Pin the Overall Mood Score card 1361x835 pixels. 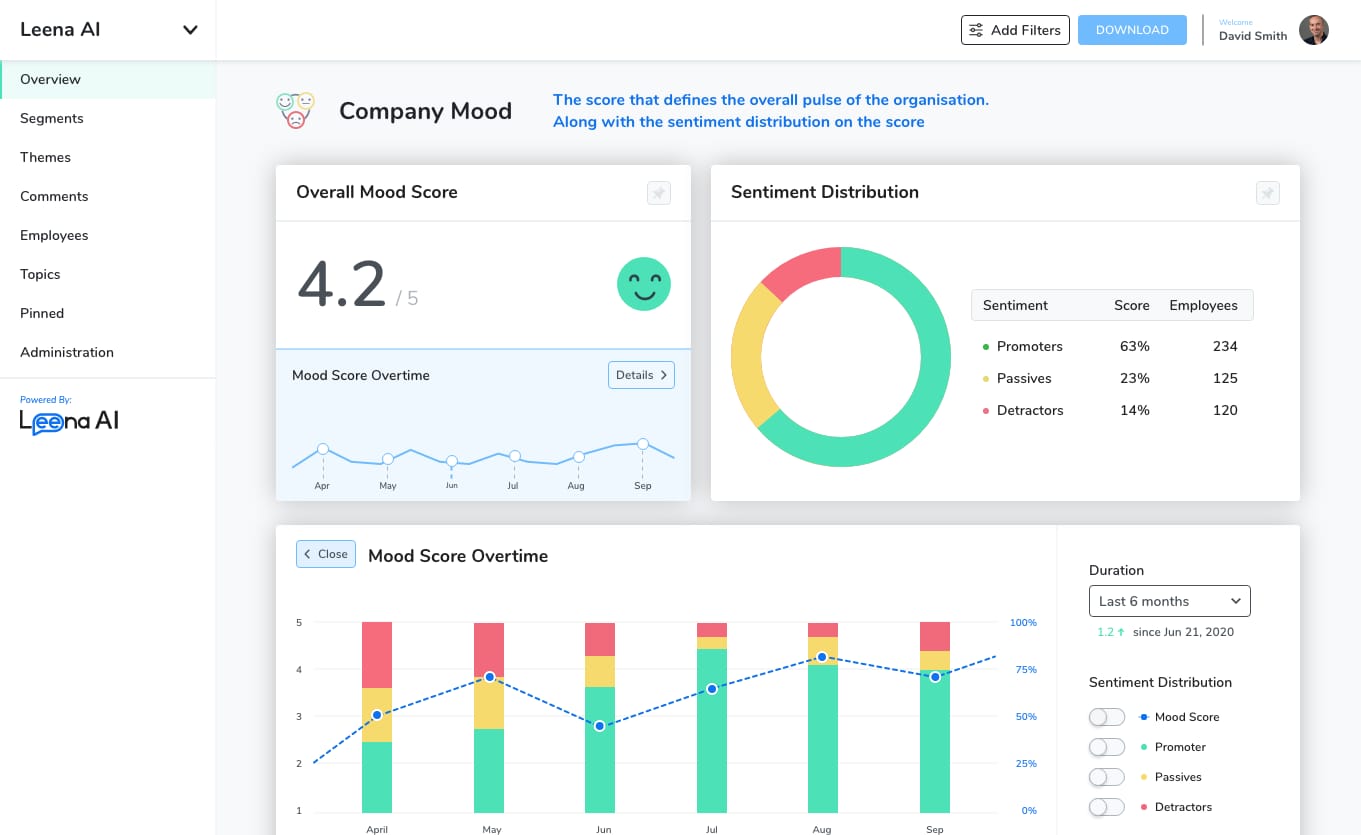tap(658, 193)
